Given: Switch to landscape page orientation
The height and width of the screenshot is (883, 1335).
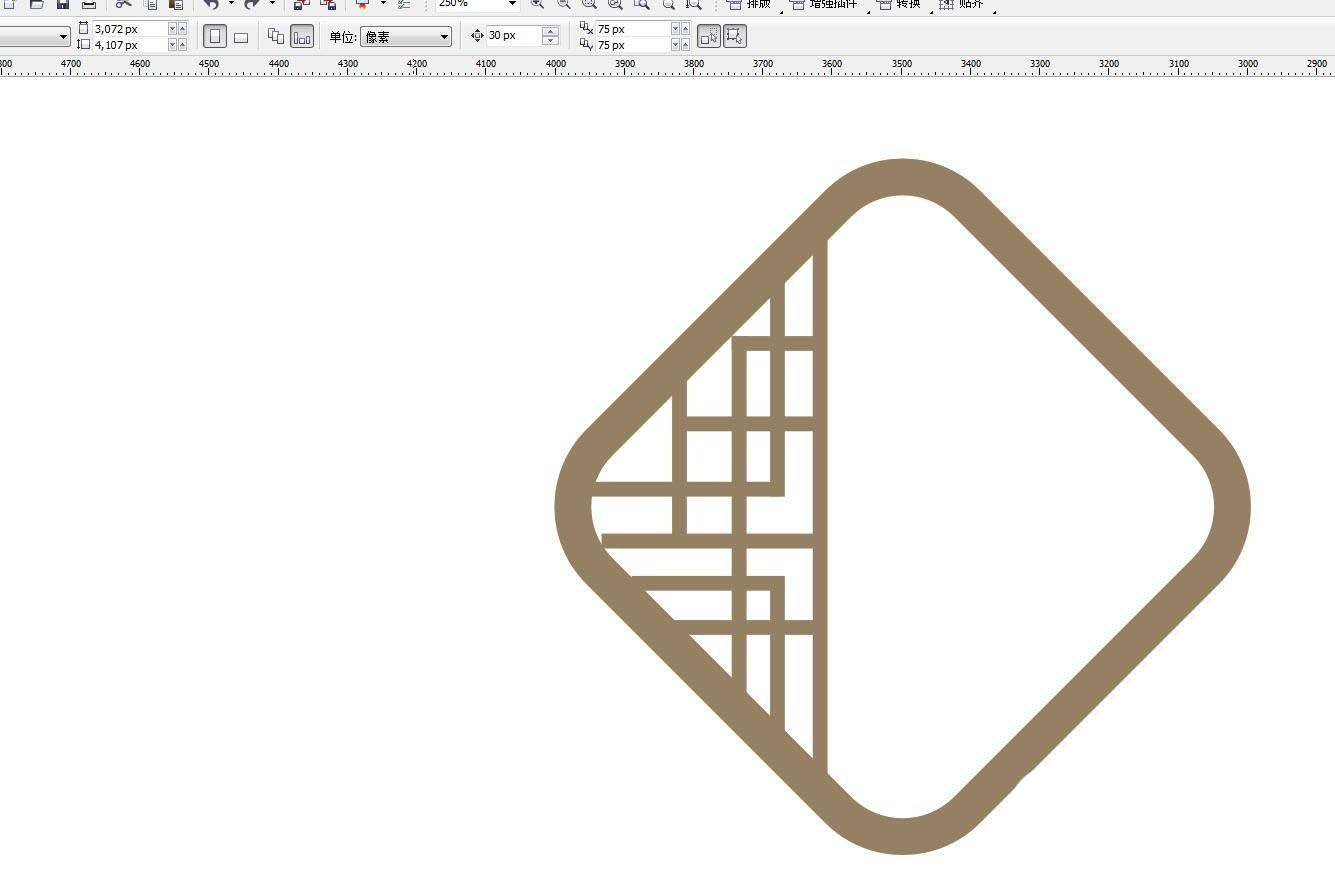Looking at the screenshot, I should coord(241,37).
